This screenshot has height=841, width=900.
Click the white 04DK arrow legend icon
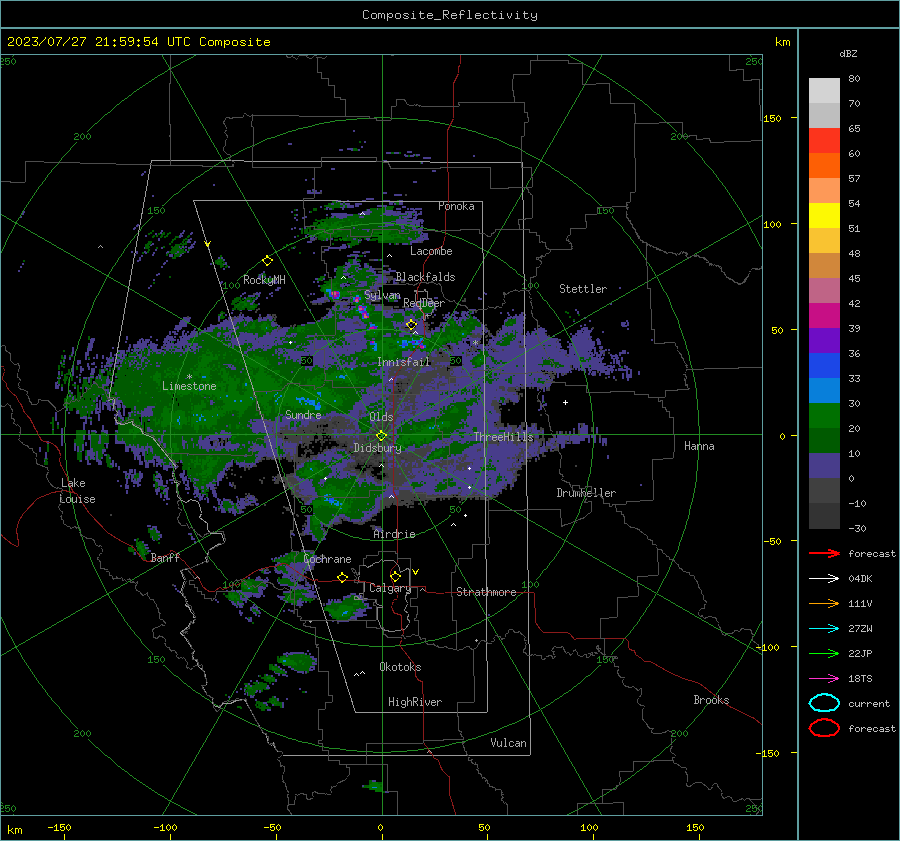tap(824, 578)
